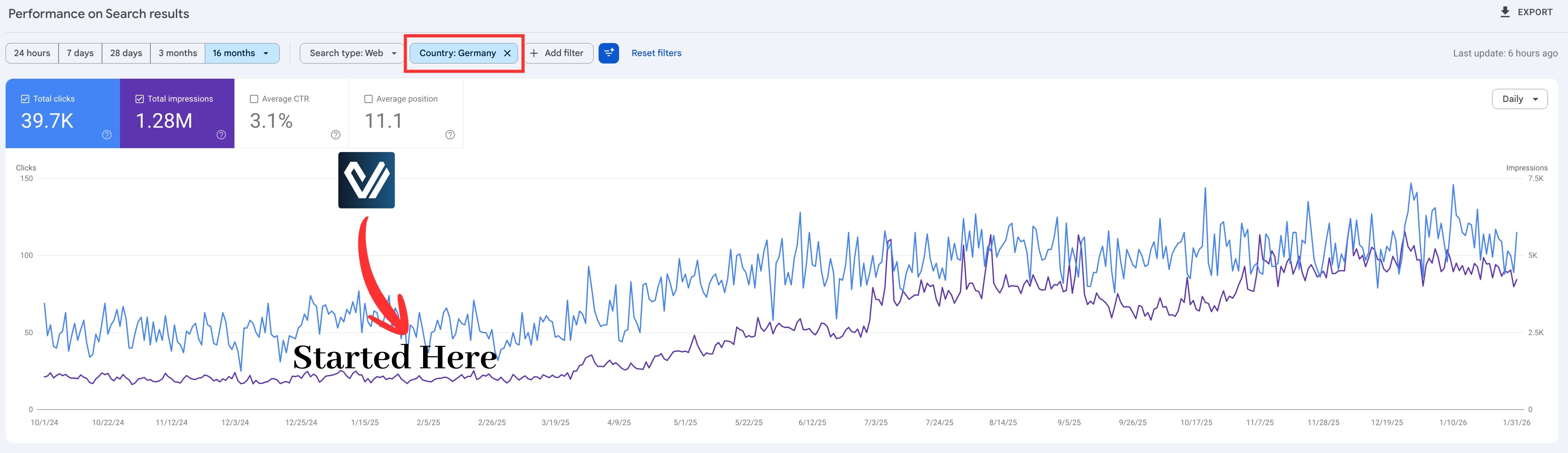Viewport: 1568px width, 453px height.
Task: Remove the Country: Germany filter
Action: [x=507, y=54]
